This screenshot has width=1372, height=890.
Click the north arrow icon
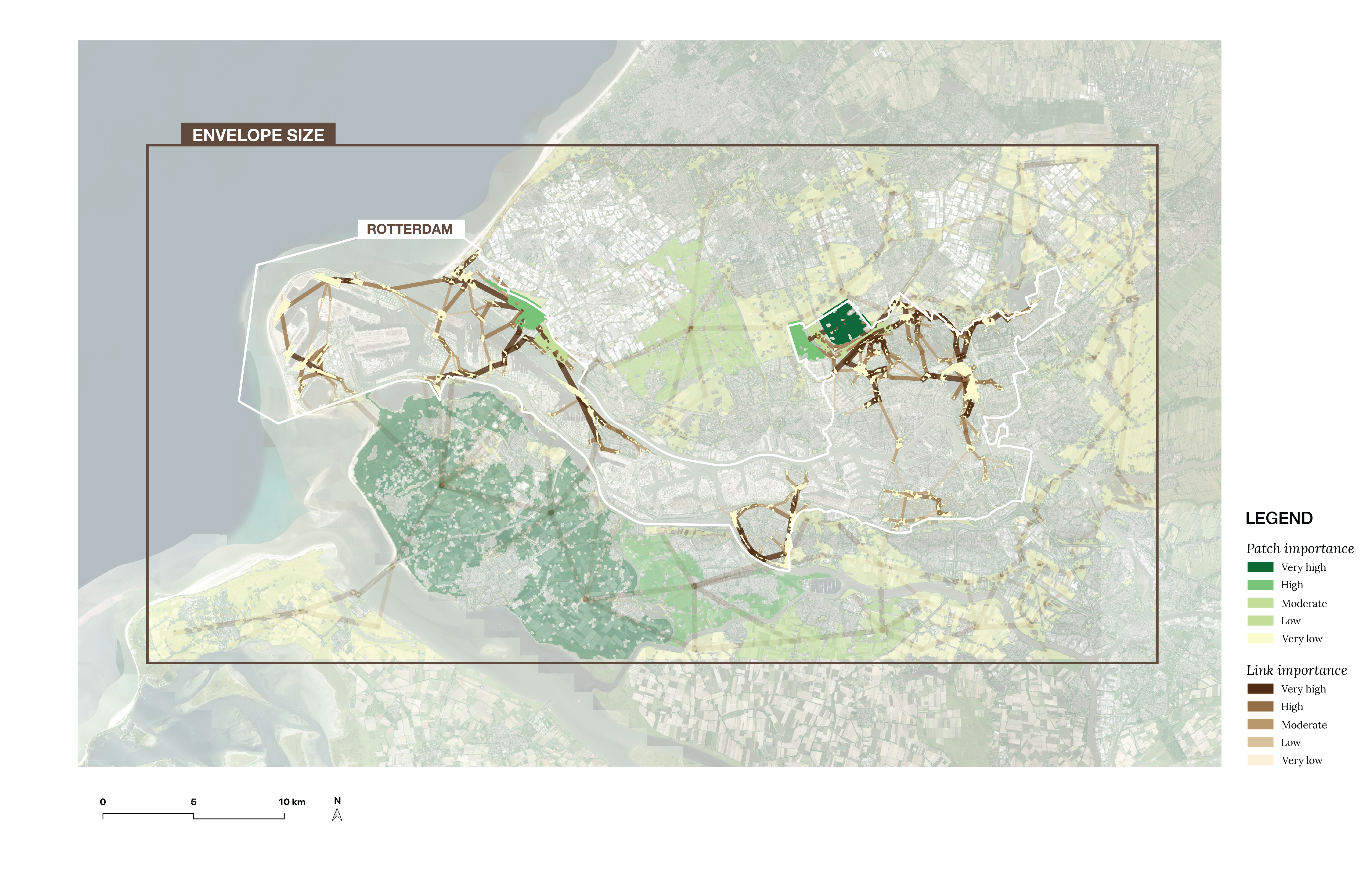[x=337, y=814]
